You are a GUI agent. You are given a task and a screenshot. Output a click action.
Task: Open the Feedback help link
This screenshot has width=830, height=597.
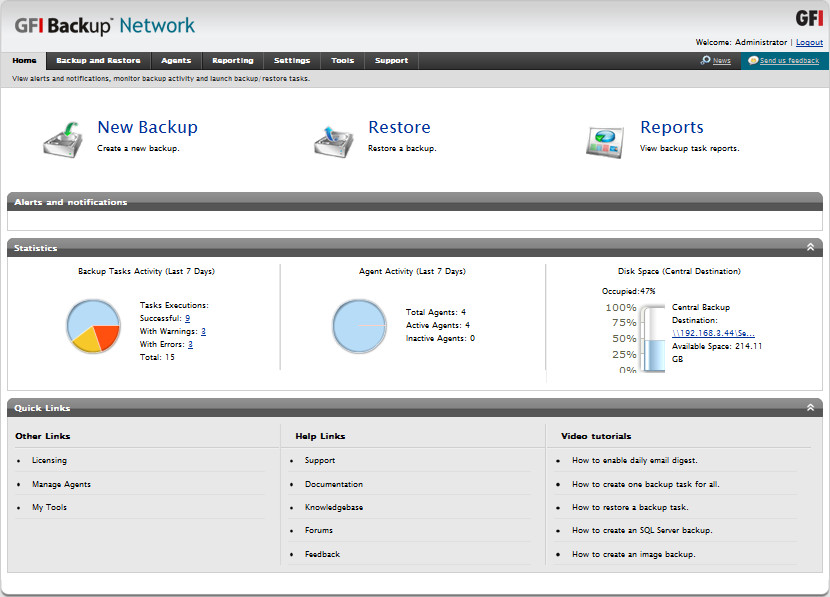pyautogui.click(x=322, y=554)
